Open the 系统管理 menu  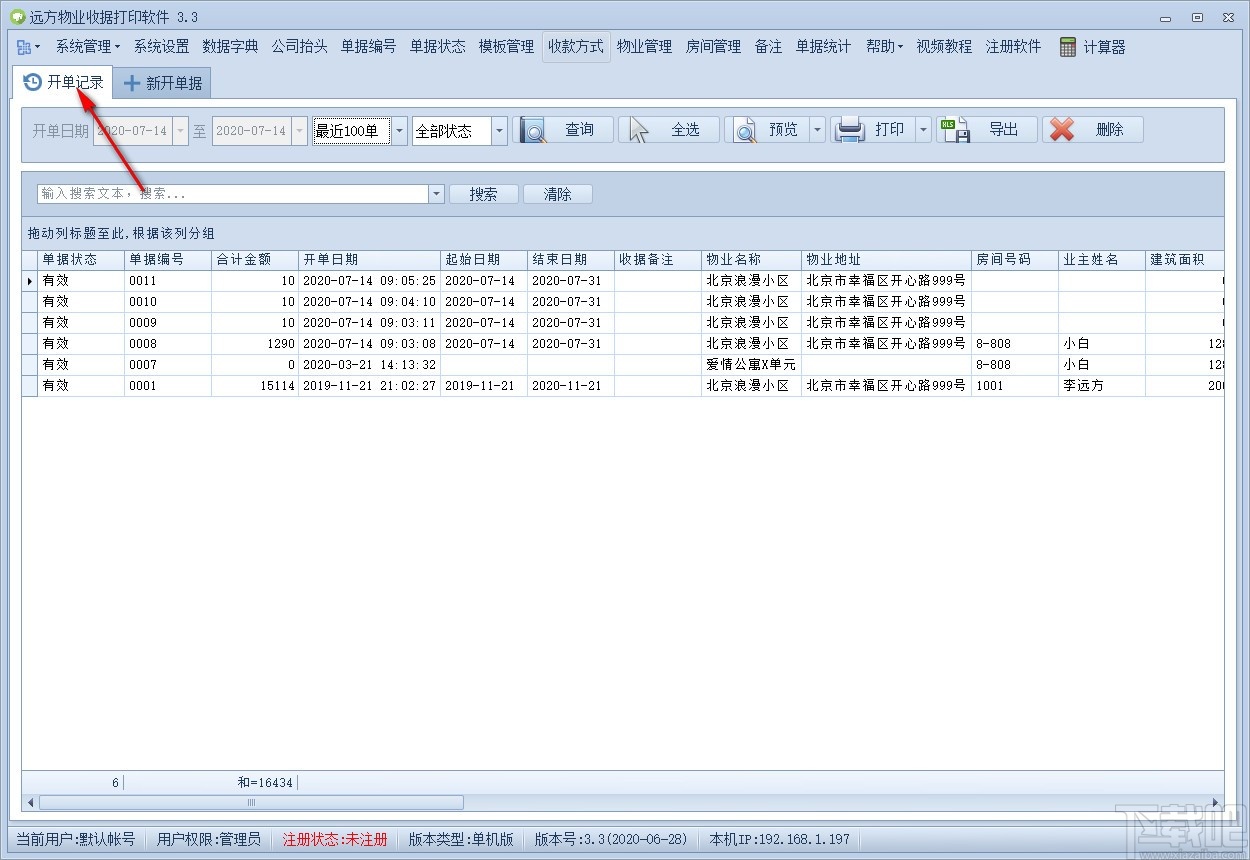coord(85,46)
